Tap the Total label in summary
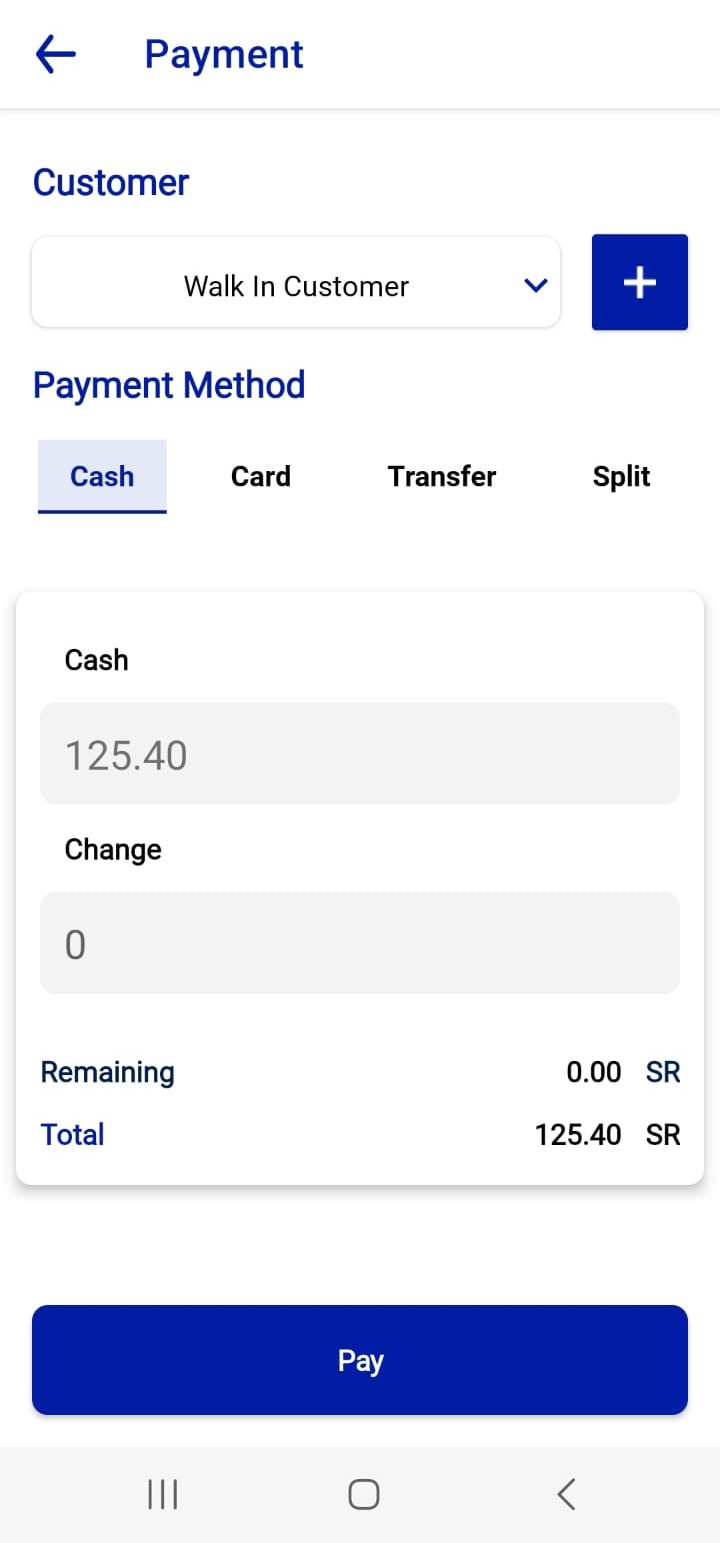Viewport: 720px width, 1543px height. [73, 1135]
